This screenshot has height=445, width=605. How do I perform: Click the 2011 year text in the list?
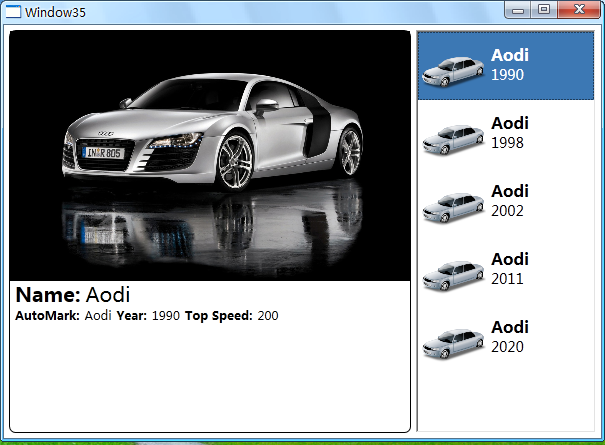point(507,279)
